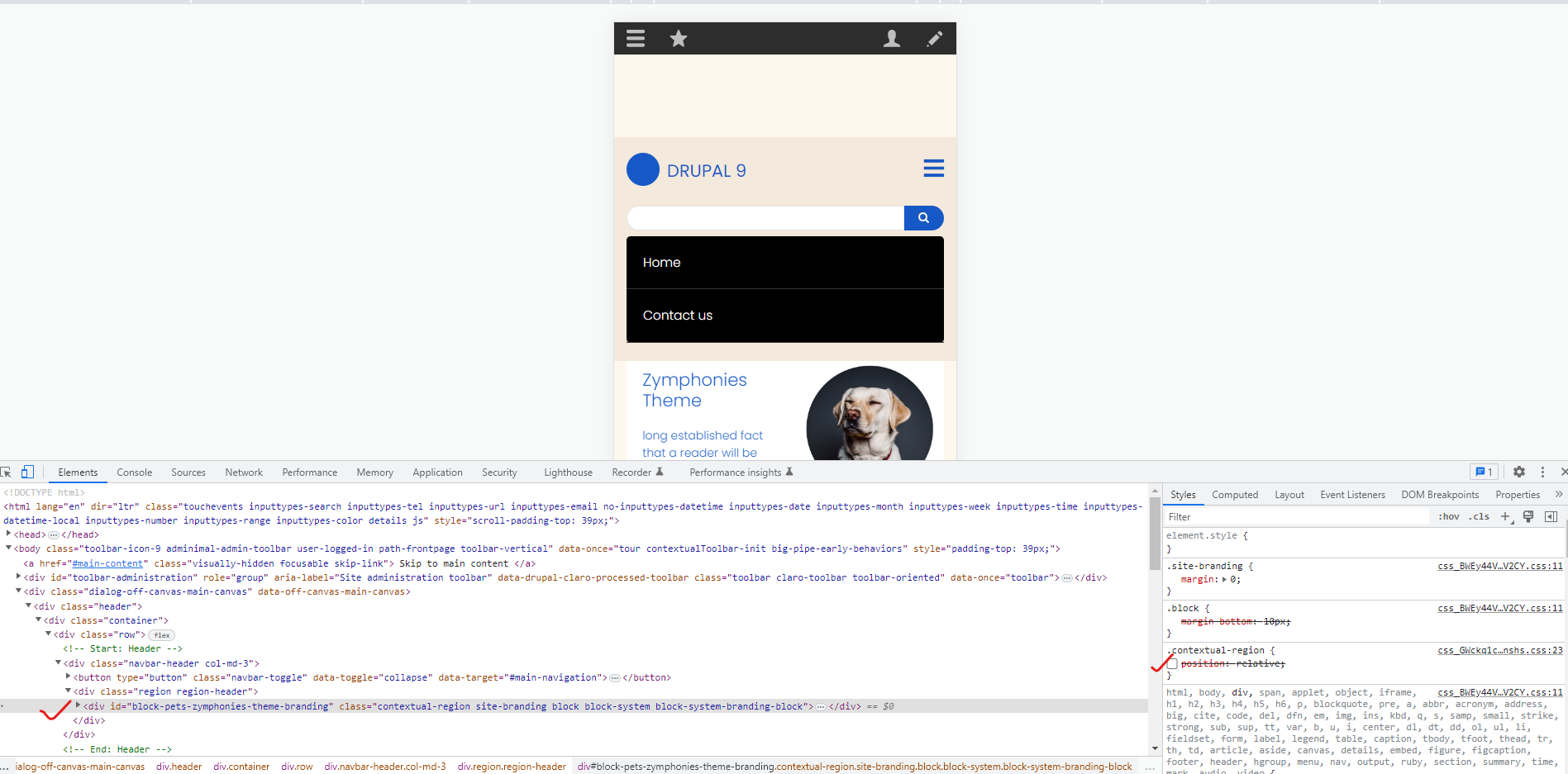Click the pencil edit icon in admin toolbar

tap(935, 38)
